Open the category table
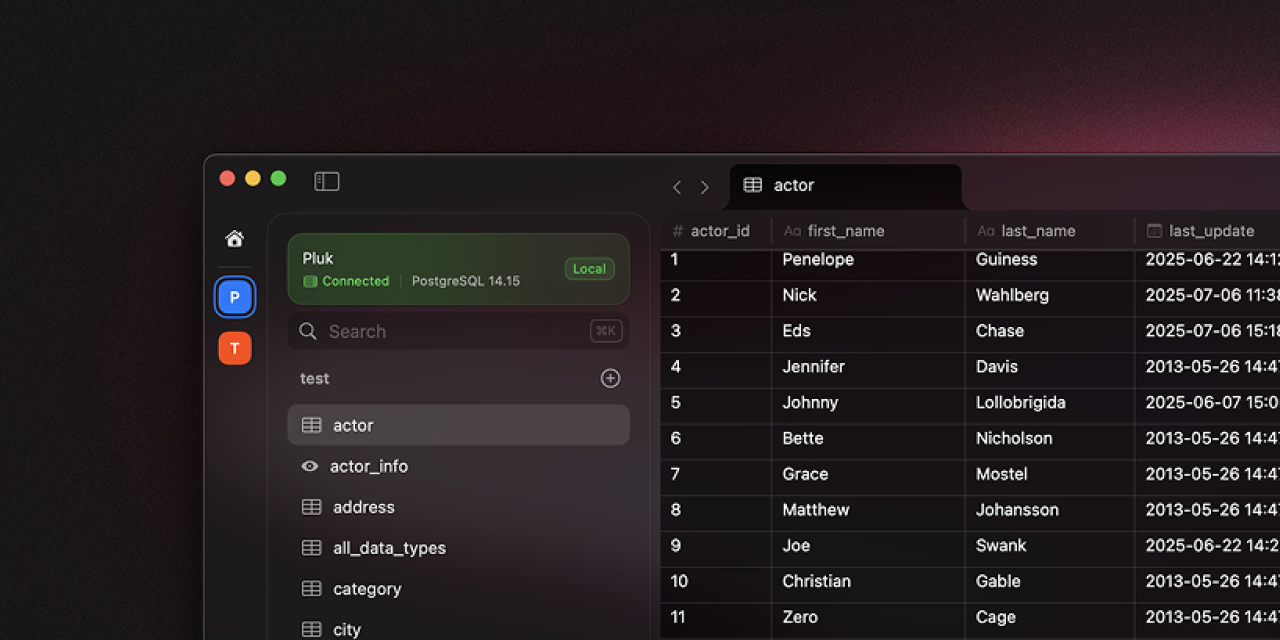 [x=458, y=589]
